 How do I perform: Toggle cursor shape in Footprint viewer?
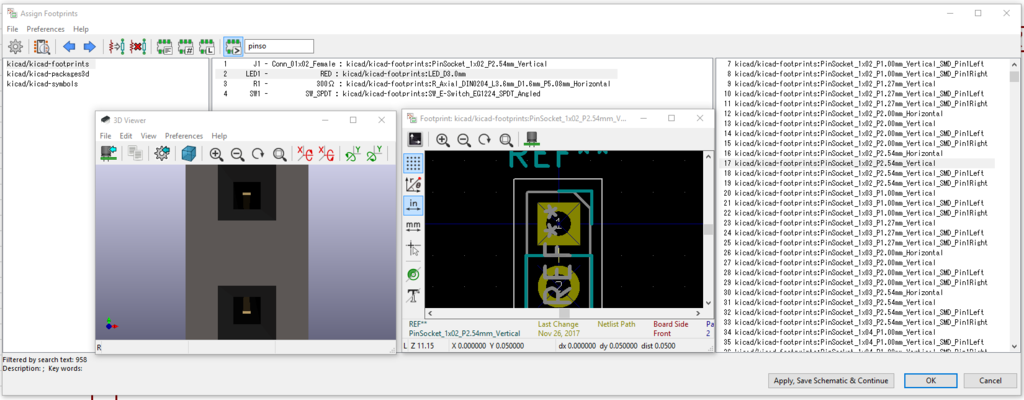pyautogui.click(x=413, y=248)
